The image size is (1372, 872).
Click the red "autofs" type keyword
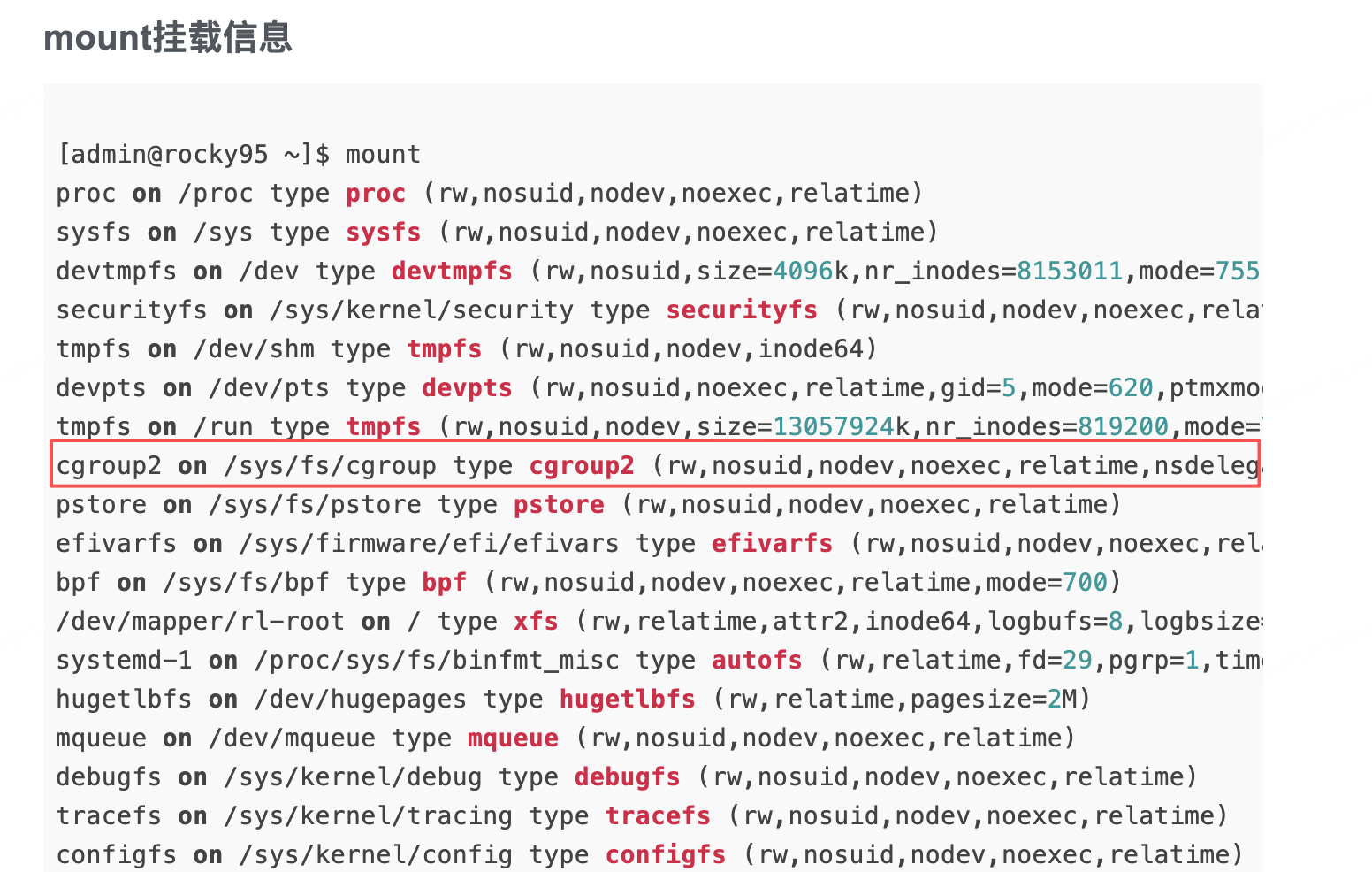(x=757, y=661)
